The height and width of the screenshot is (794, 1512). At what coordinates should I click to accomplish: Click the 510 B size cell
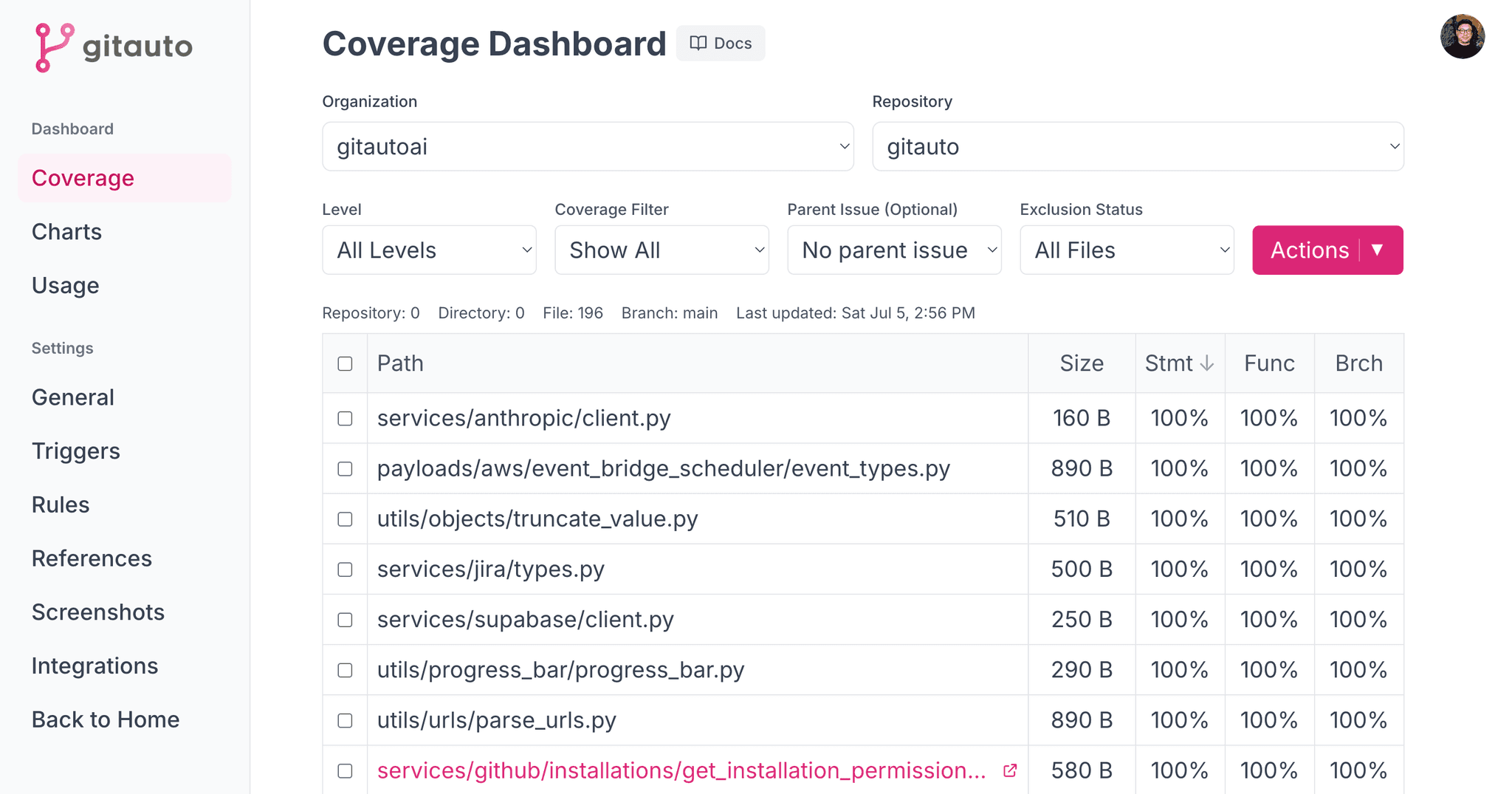(1082, 519)
